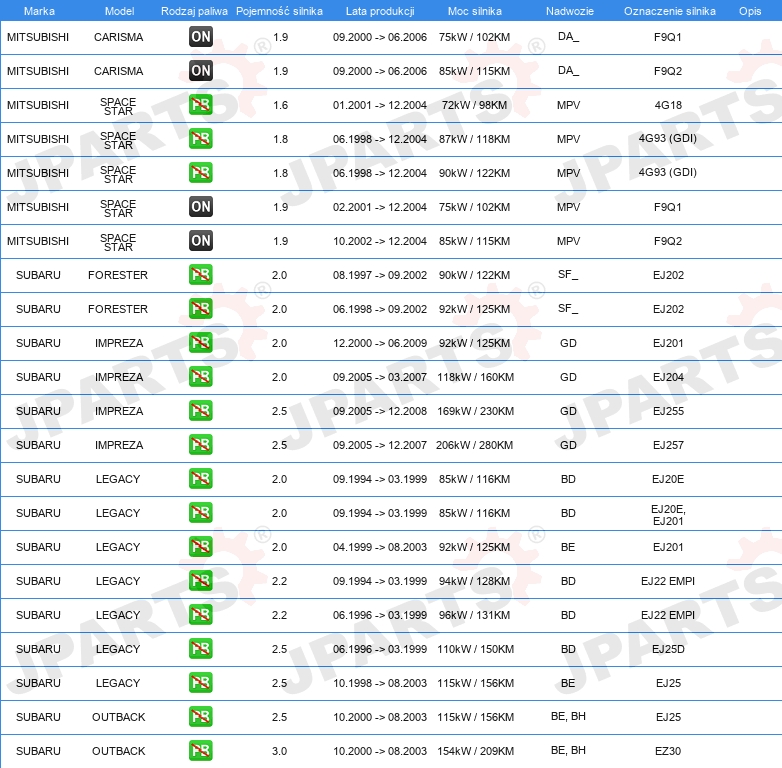Select engine code EJ25D
This screenshot has width=782, height=768.
(x=668, y=649)
